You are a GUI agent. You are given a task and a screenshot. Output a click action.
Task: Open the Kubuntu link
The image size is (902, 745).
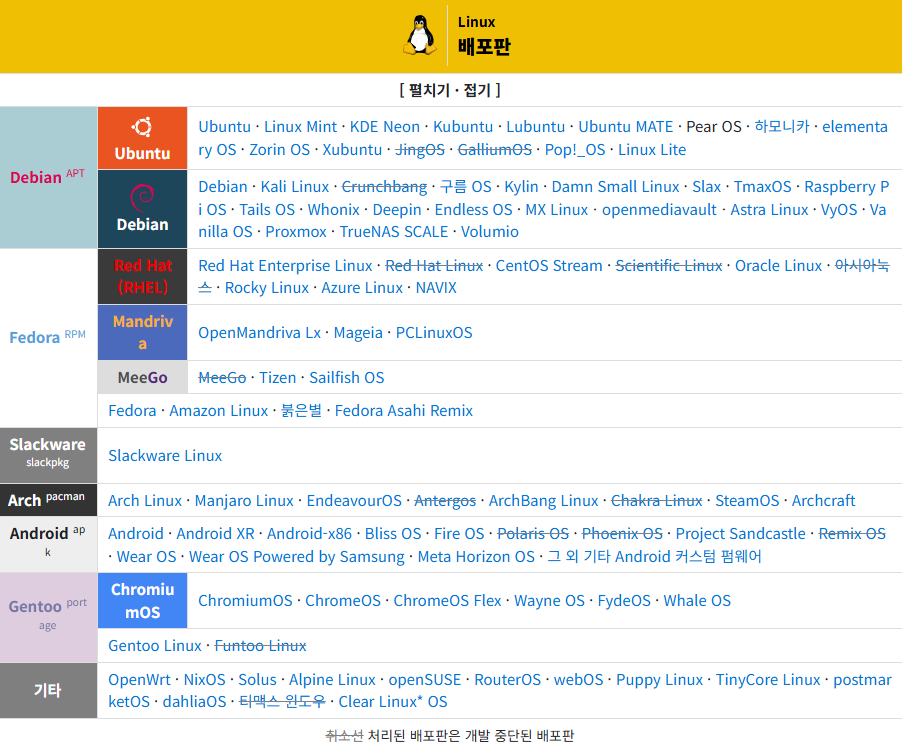[x=463, y=127]
